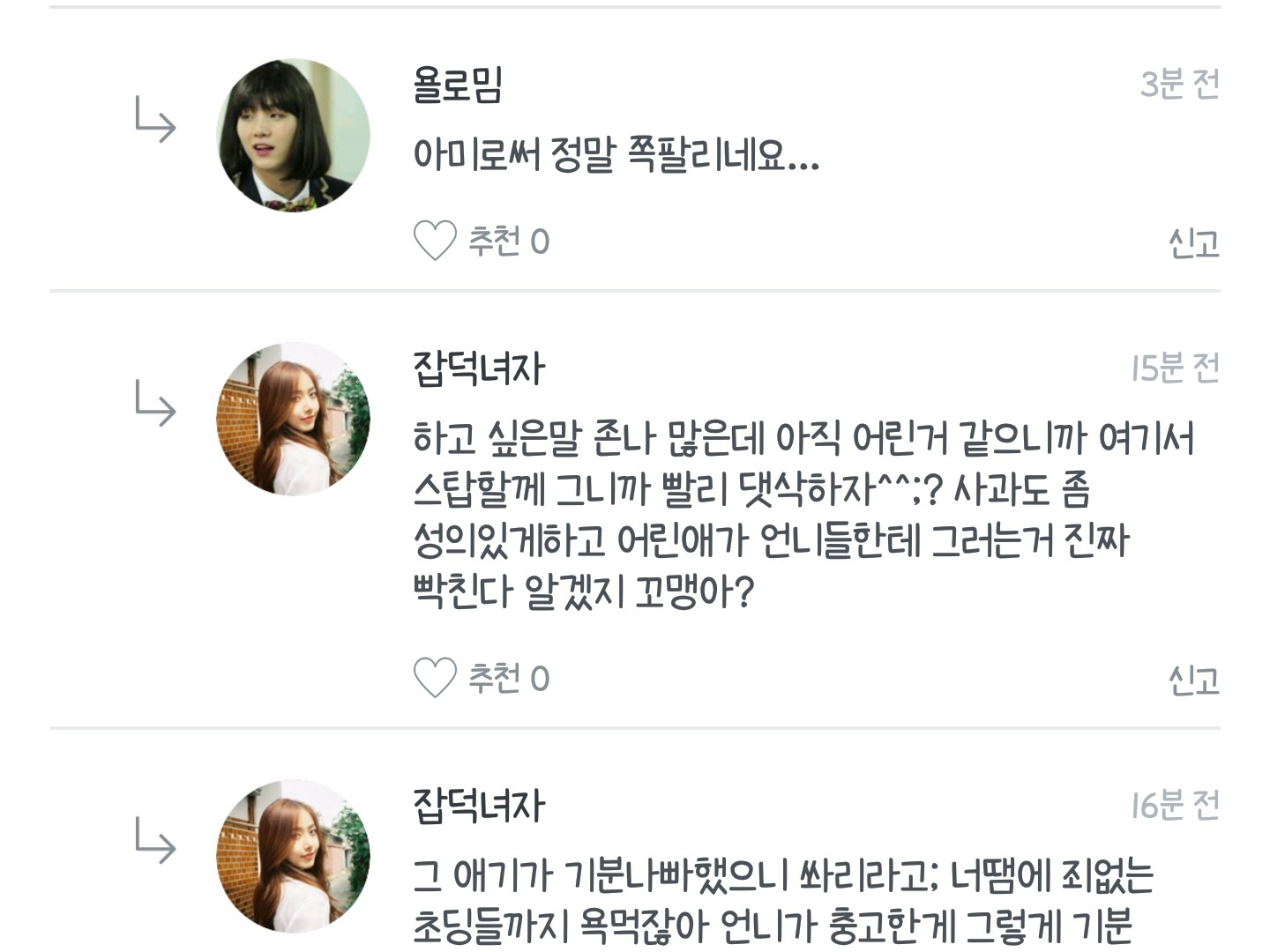1270x952 pixels.
Task: Click the reply arrow next to the 15분 전 comment
Action: pos(155,404)
